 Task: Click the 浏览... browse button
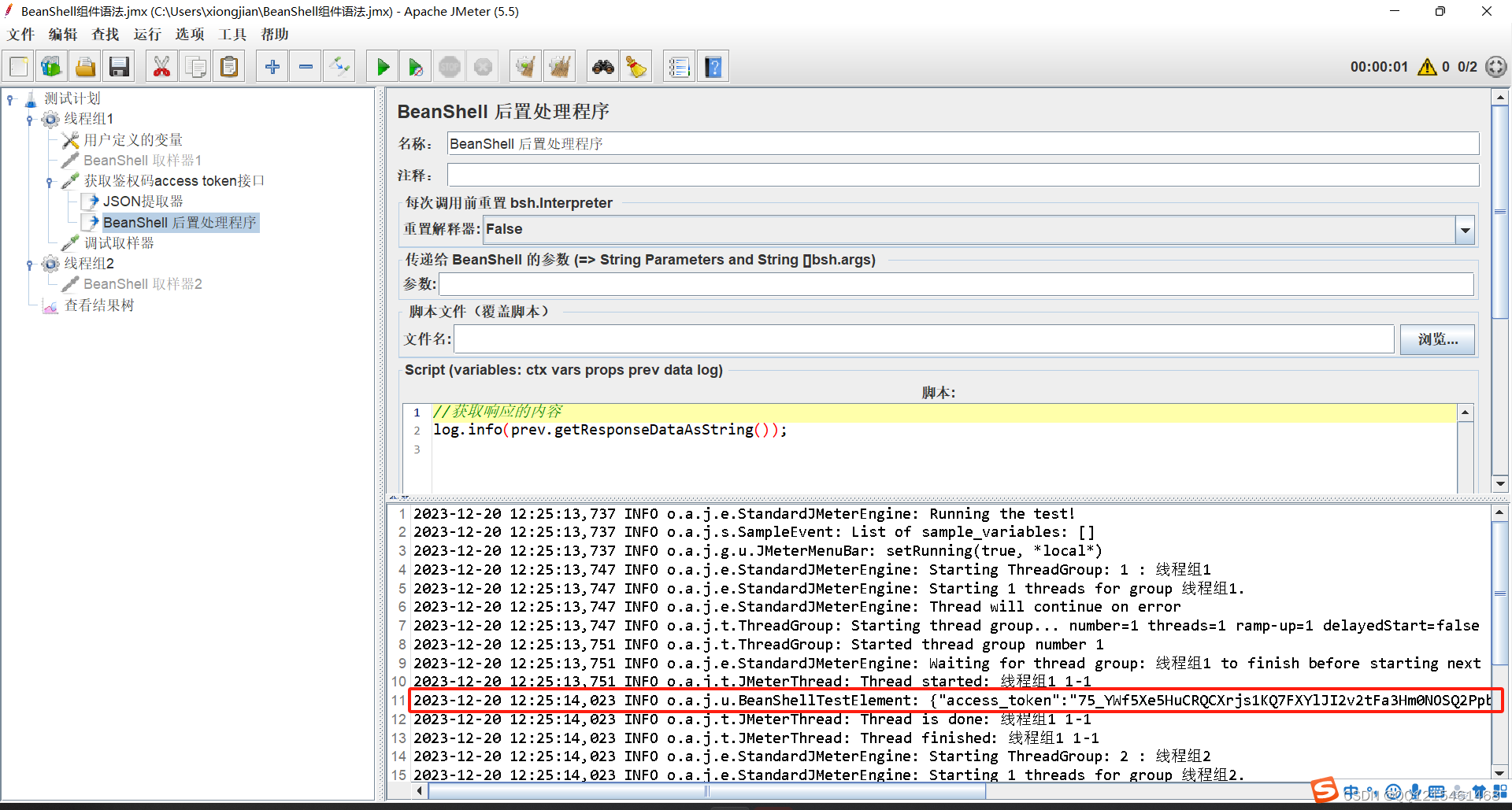tap(1437, 339)
